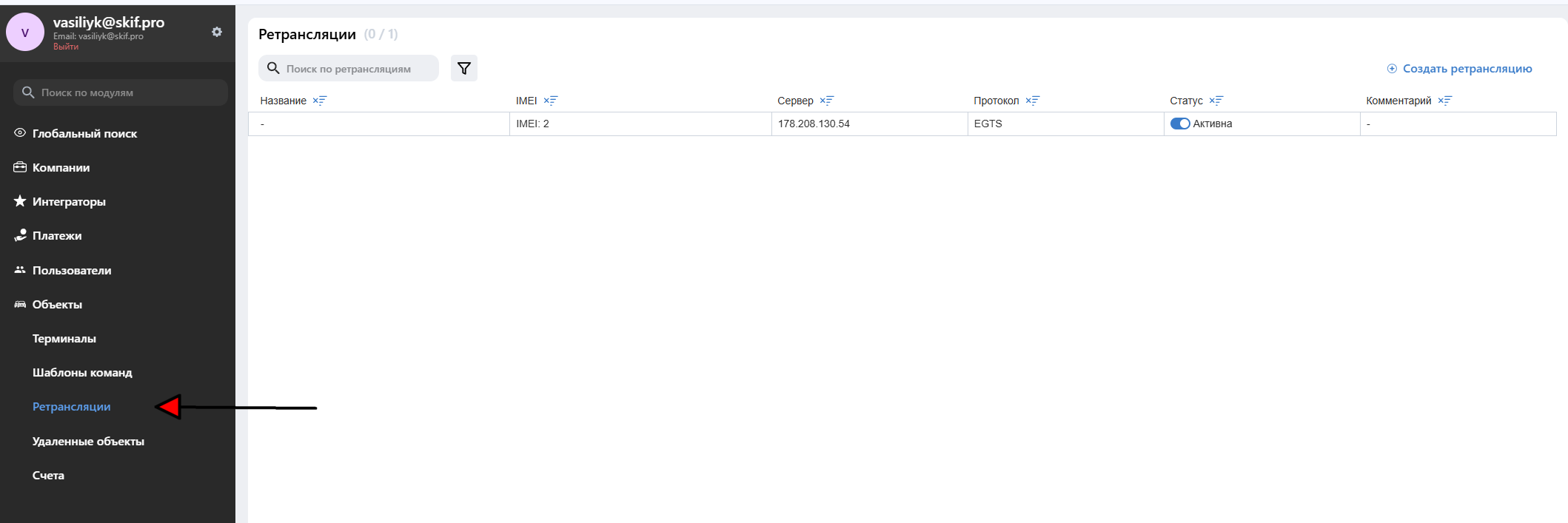1568x523 pixels.
Task: Open Пользователи section
Action: tap(72, 271)
